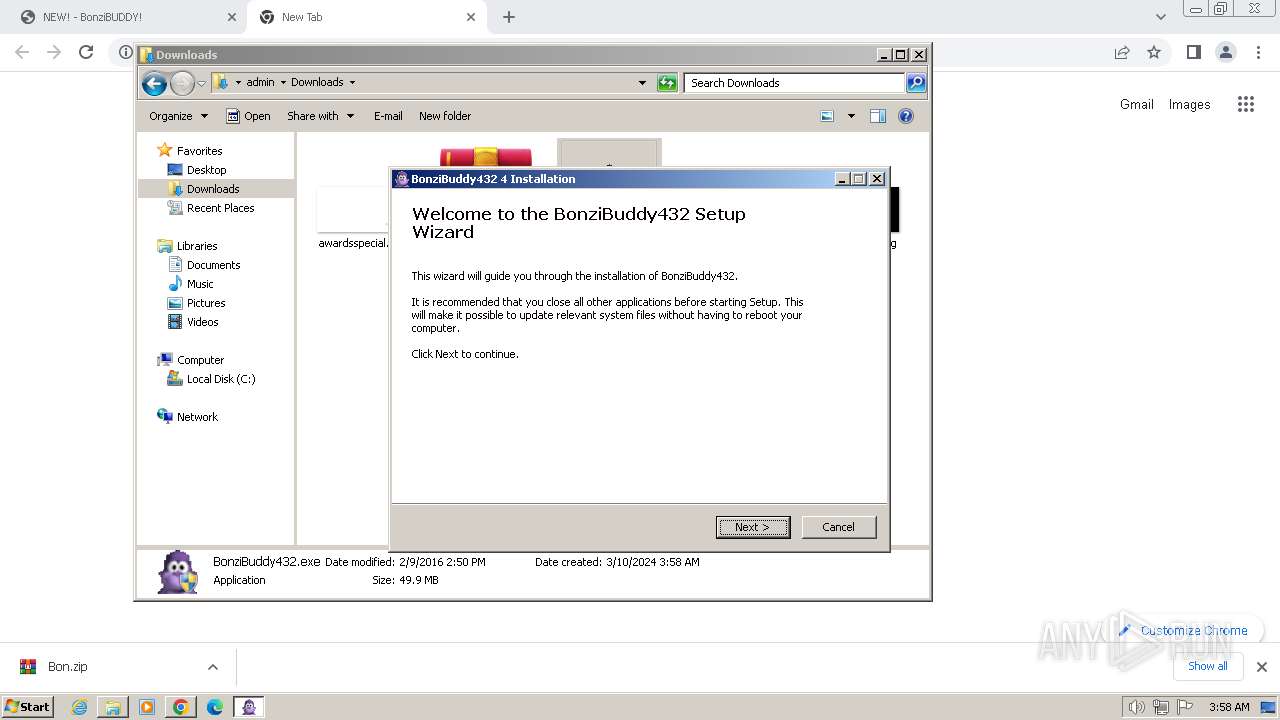Viewport: 1280px width, 720px height.
Task: Open Local Disk (C:)
Action: coord(221,379)
